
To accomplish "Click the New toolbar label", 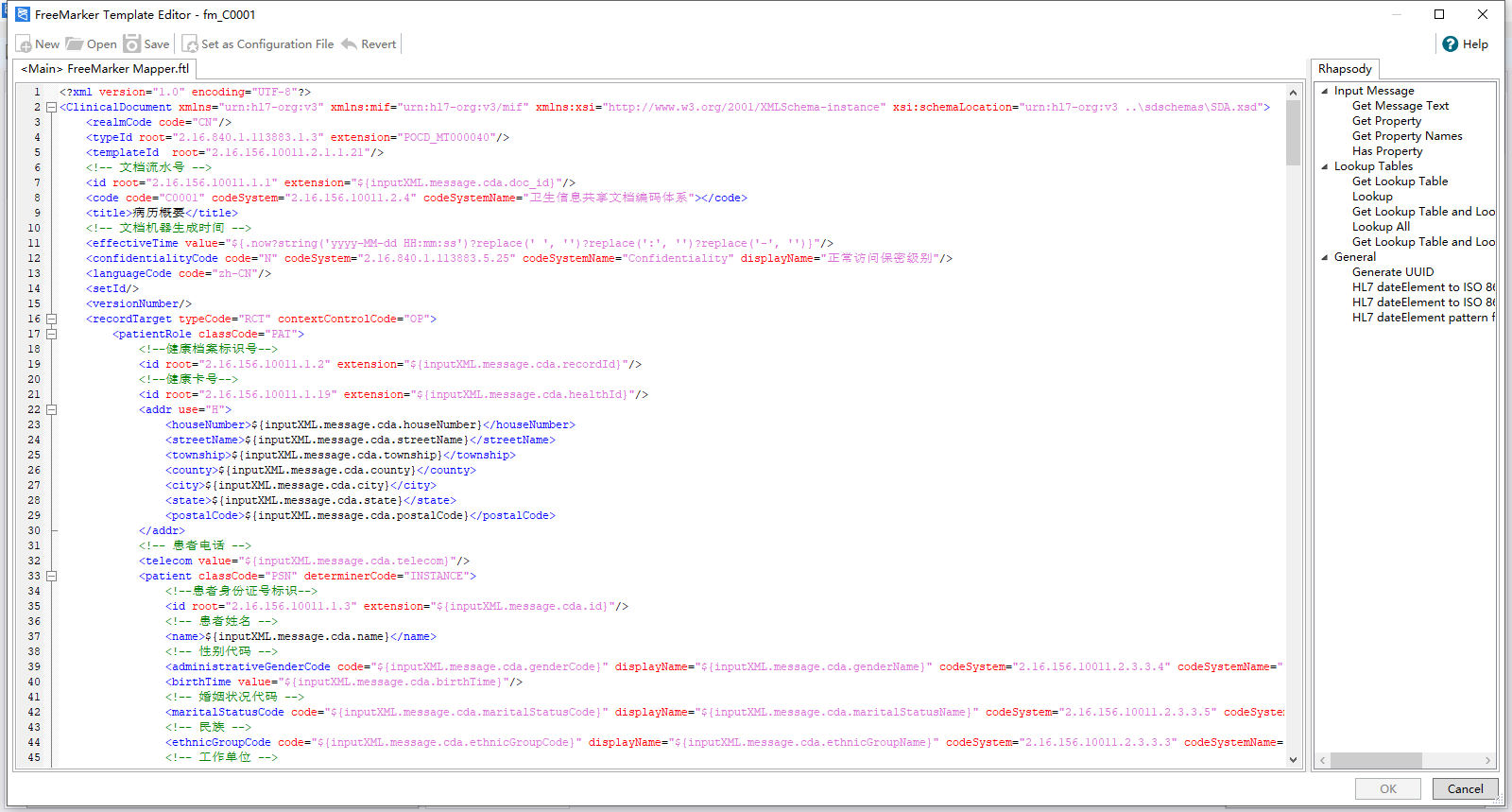I will [x=47, y=44].
